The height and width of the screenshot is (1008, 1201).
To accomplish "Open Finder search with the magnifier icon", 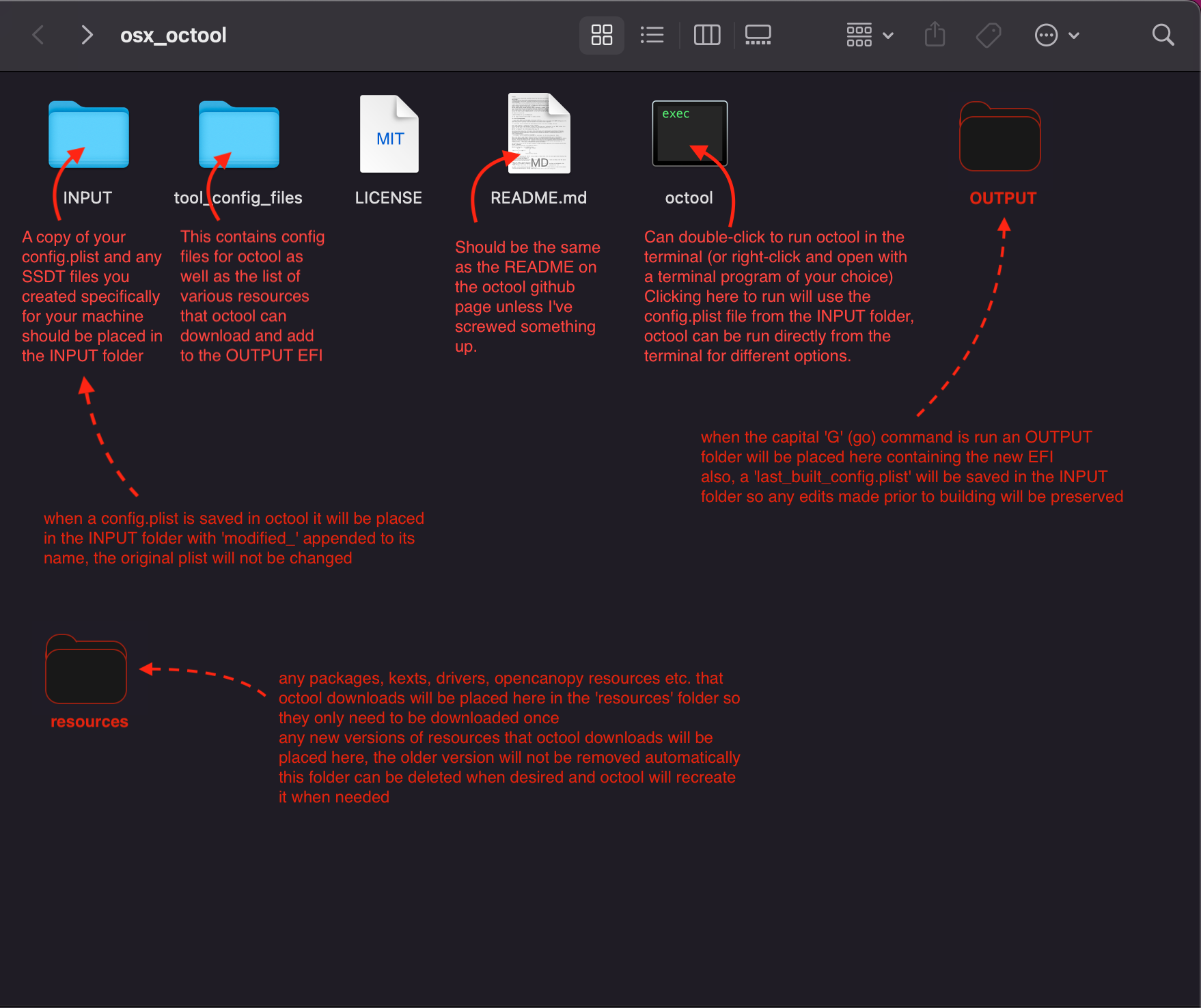I will click(1163, 35).
